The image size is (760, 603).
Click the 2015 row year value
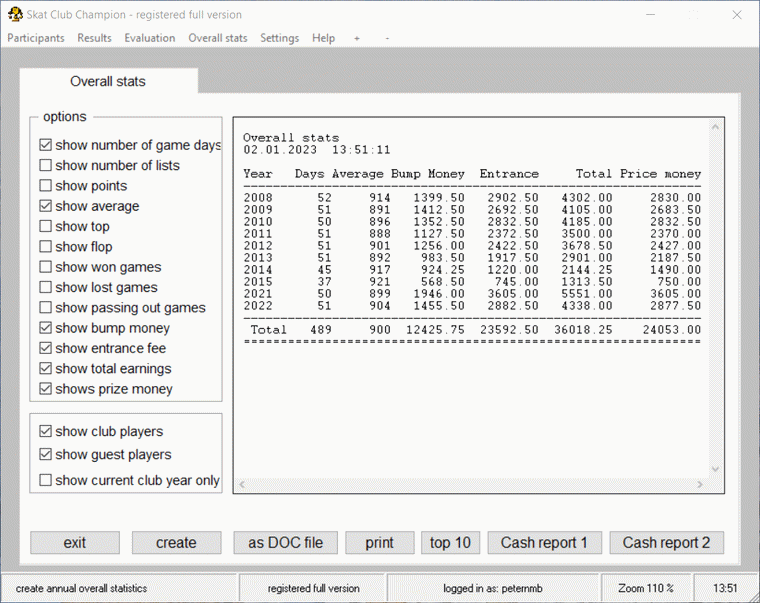258,282
